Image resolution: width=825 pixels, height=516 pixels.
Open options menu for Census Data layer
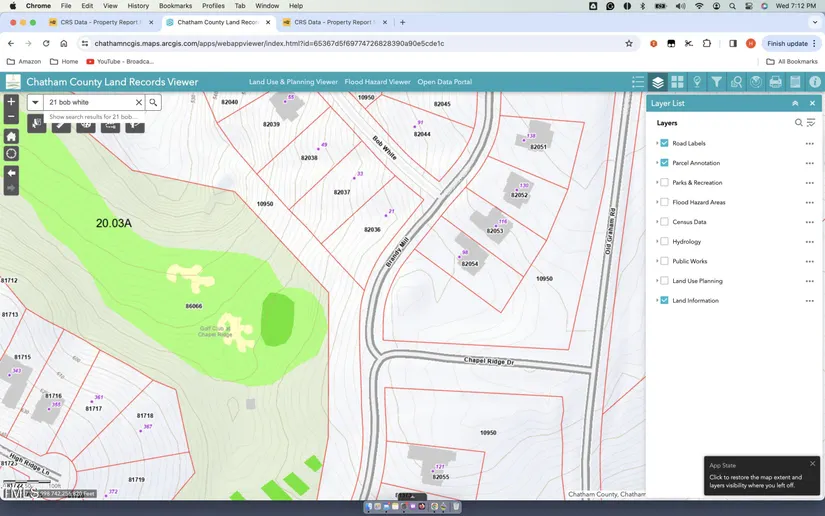coord(809,222)
